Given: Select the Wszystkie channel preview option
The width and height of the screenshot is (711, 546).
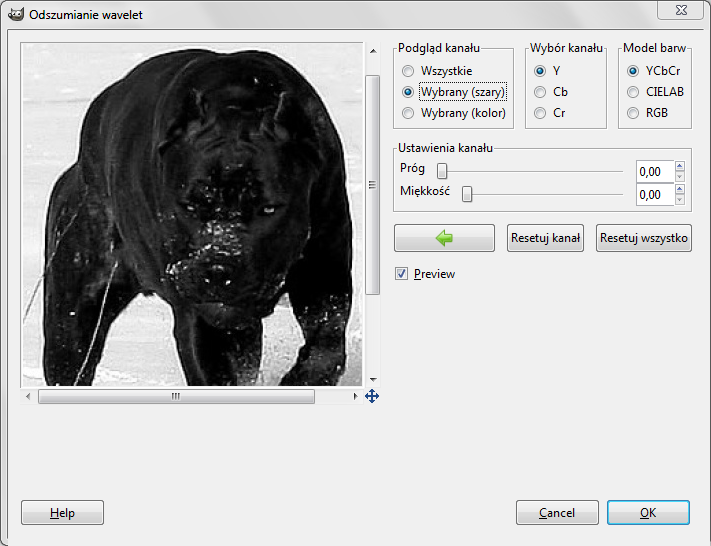Looking at the screenshot, I should 408,71.
